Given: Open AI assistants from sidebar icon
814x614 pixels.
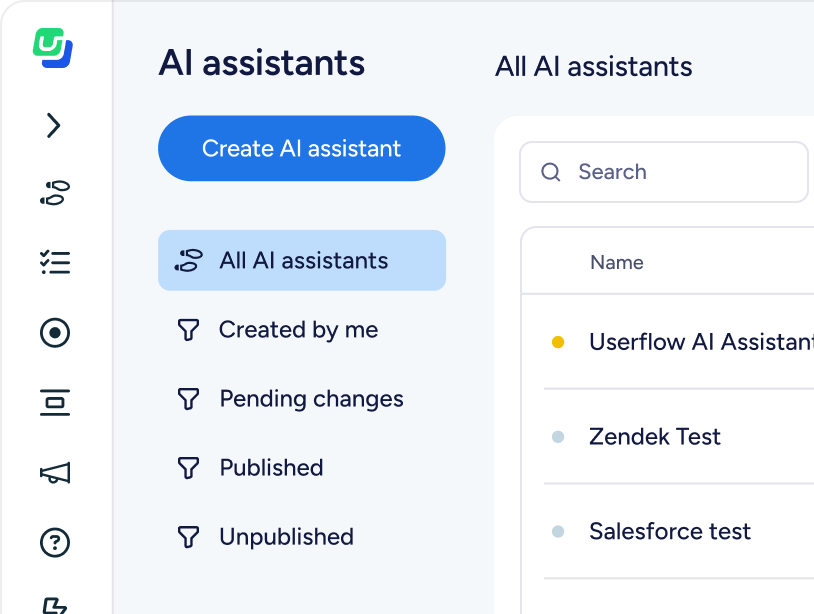Looking at the screenshot, I should pos(55,193).
